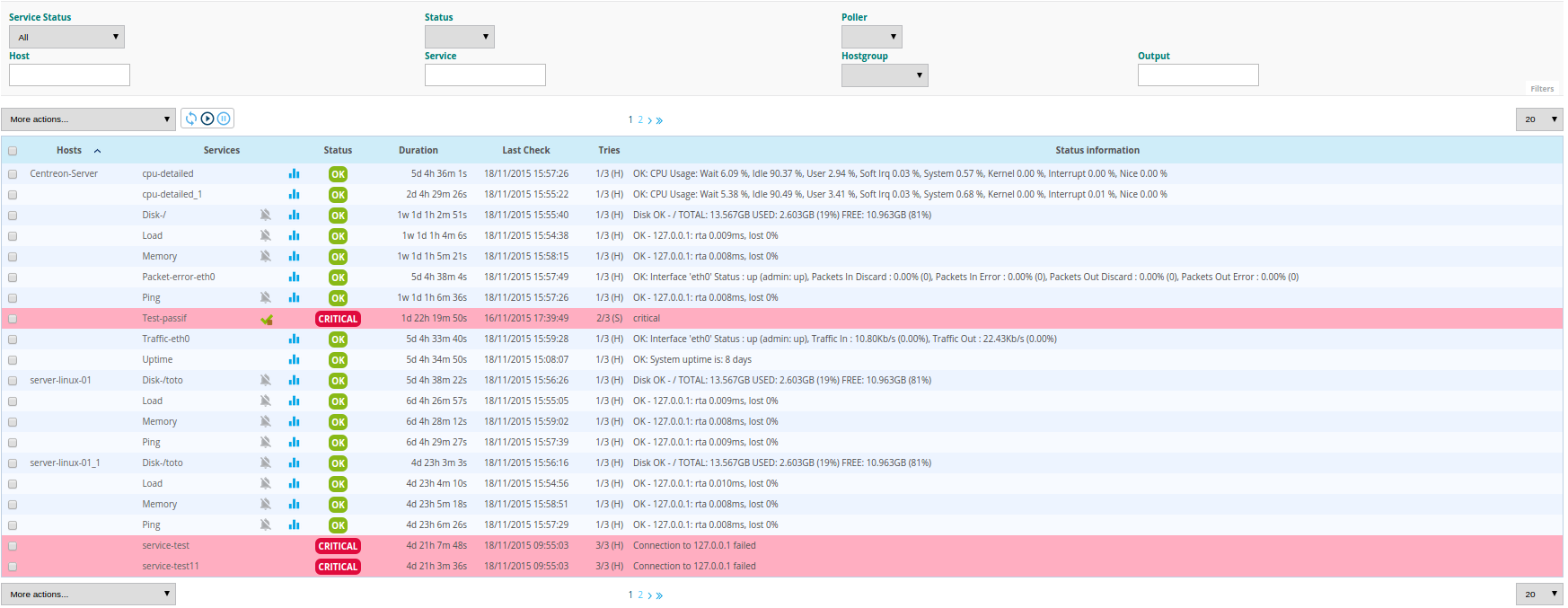1568x608 pixels.
Task: Sort by the Duration column header
Action: pos(418,150)
